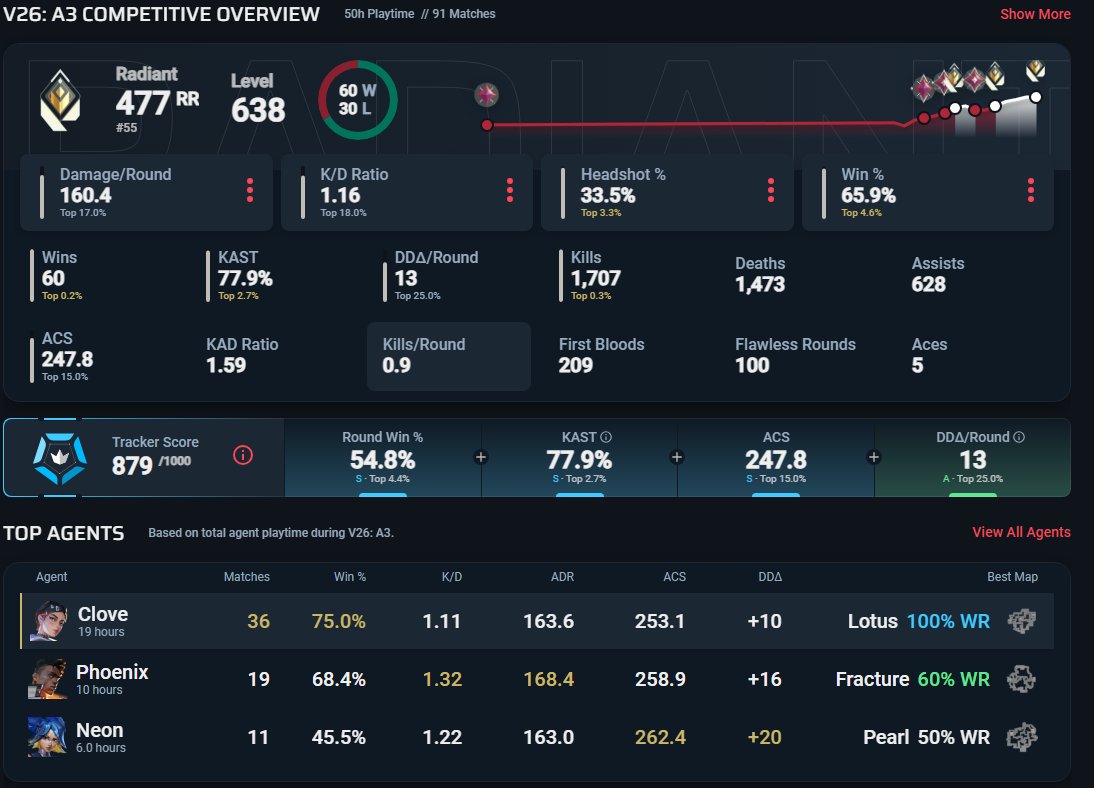Click the Level 638 value
Screen dimensions: 1094x788
pyautogui.click(x=257, y=110)
